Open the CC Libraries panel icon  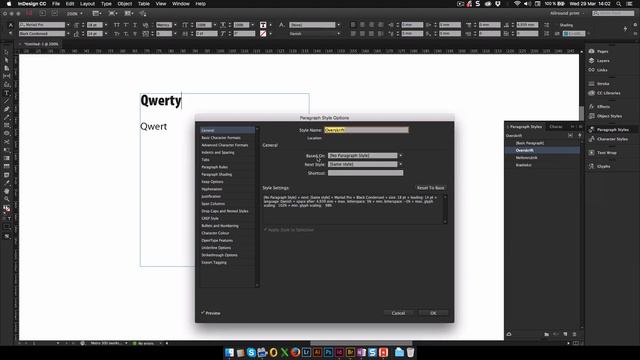point(592,93)
